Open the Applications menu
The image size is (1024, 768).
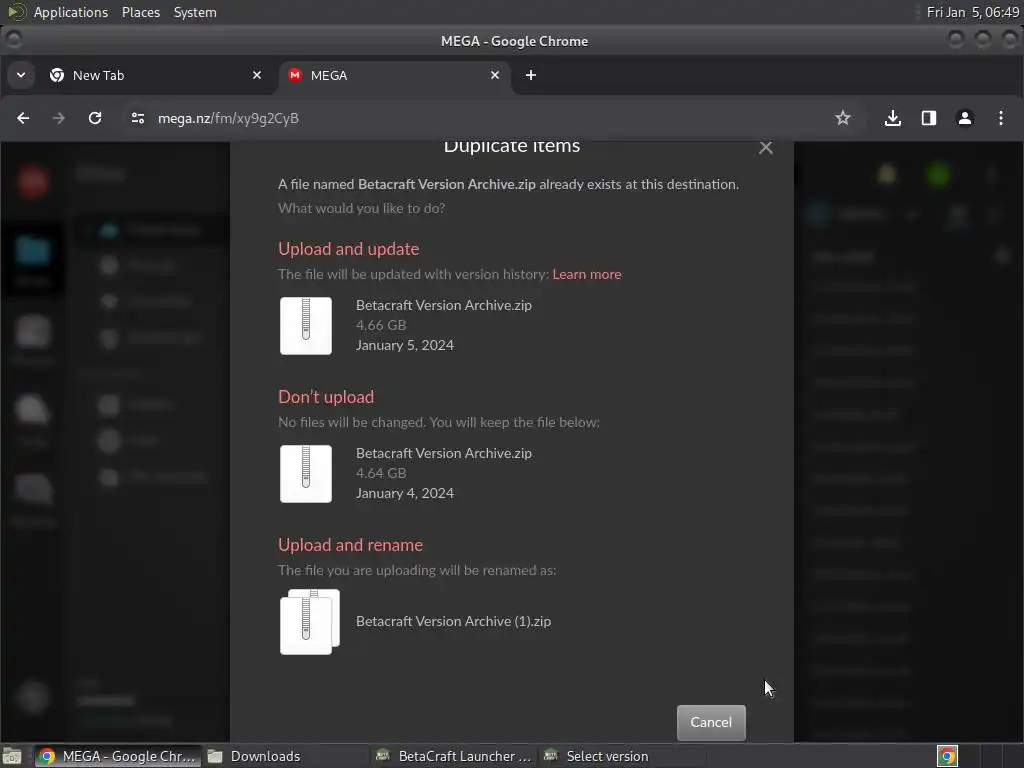[71, 12]
